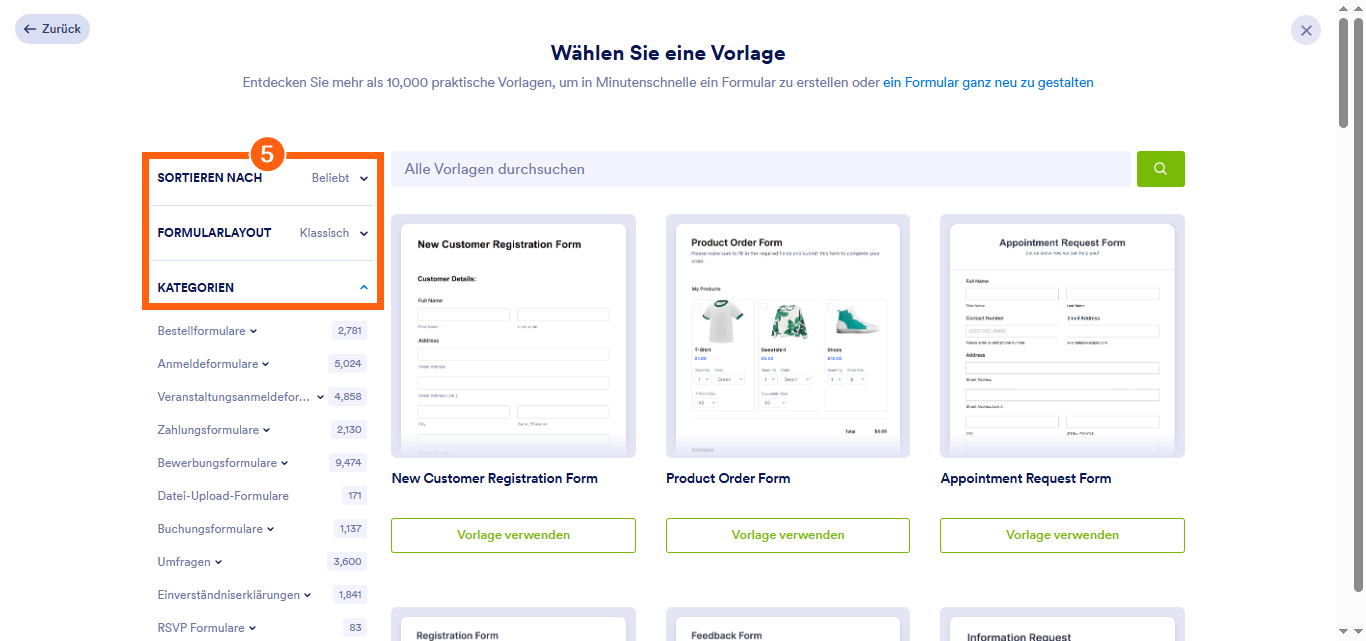Go back using the Zurück button
The height and width of the screenshot is (641, 1366).
pyautogui.click(x=52, y=29)
